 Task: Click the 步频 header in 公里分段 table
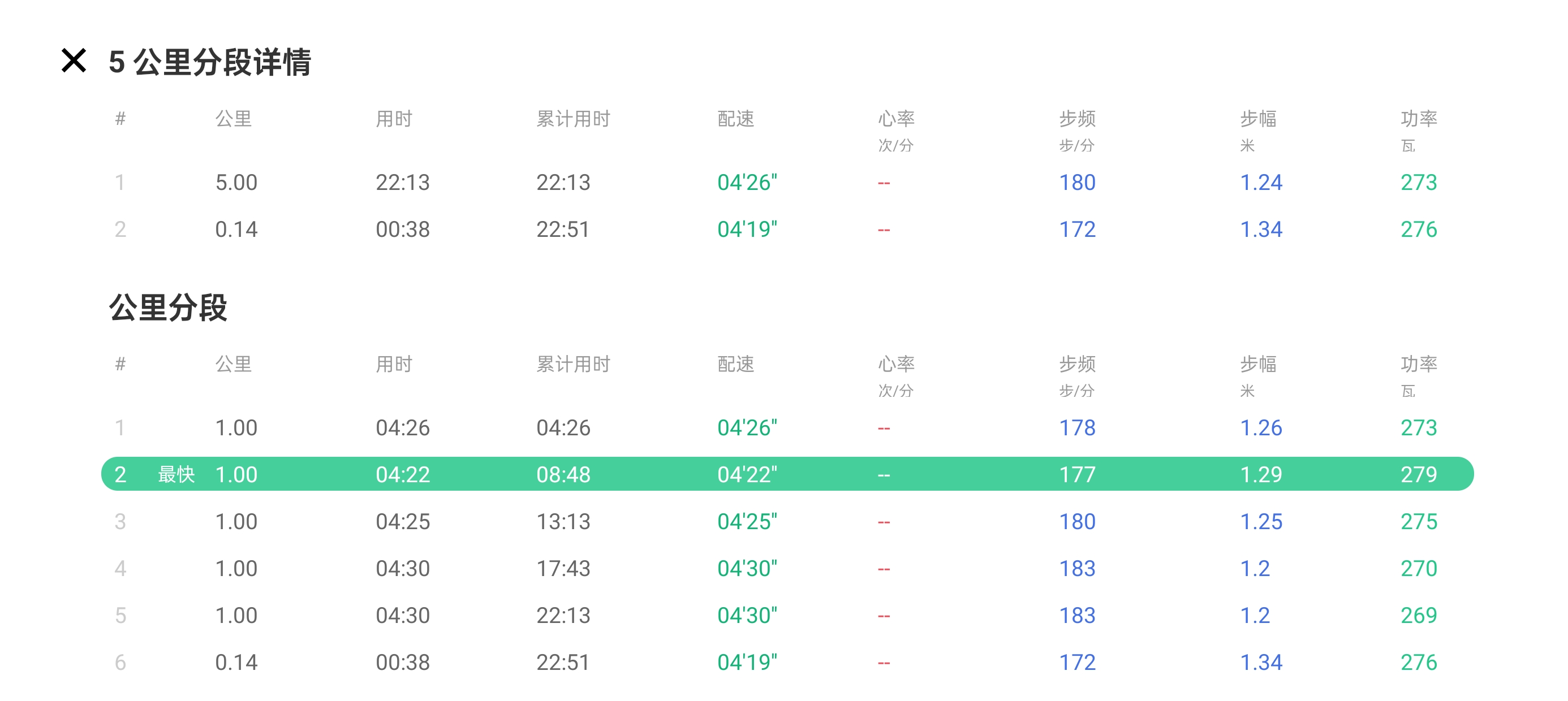coord(1077,364)
